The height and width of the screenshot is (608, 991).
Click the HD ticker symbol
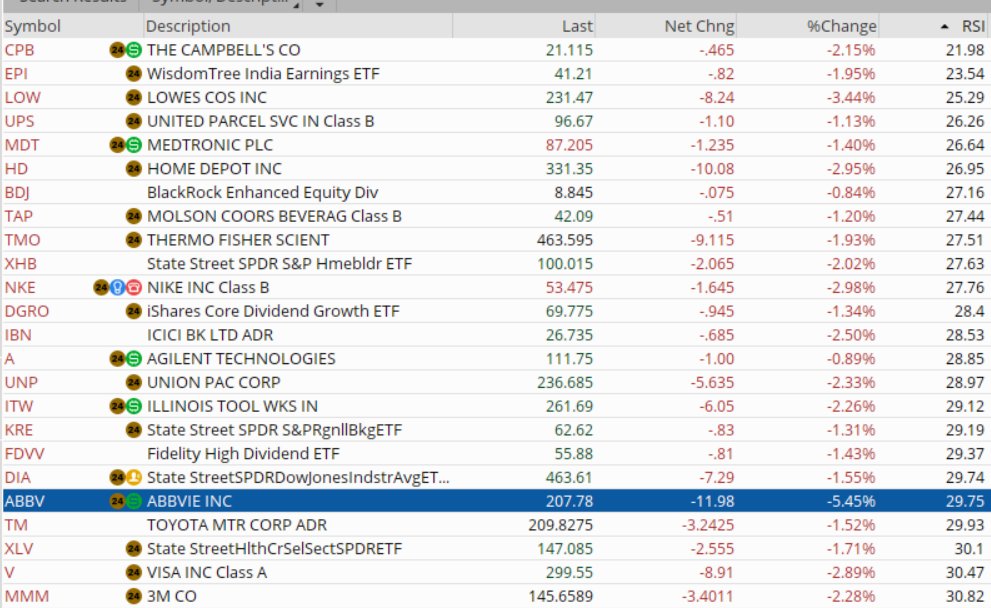coord(16,169)
